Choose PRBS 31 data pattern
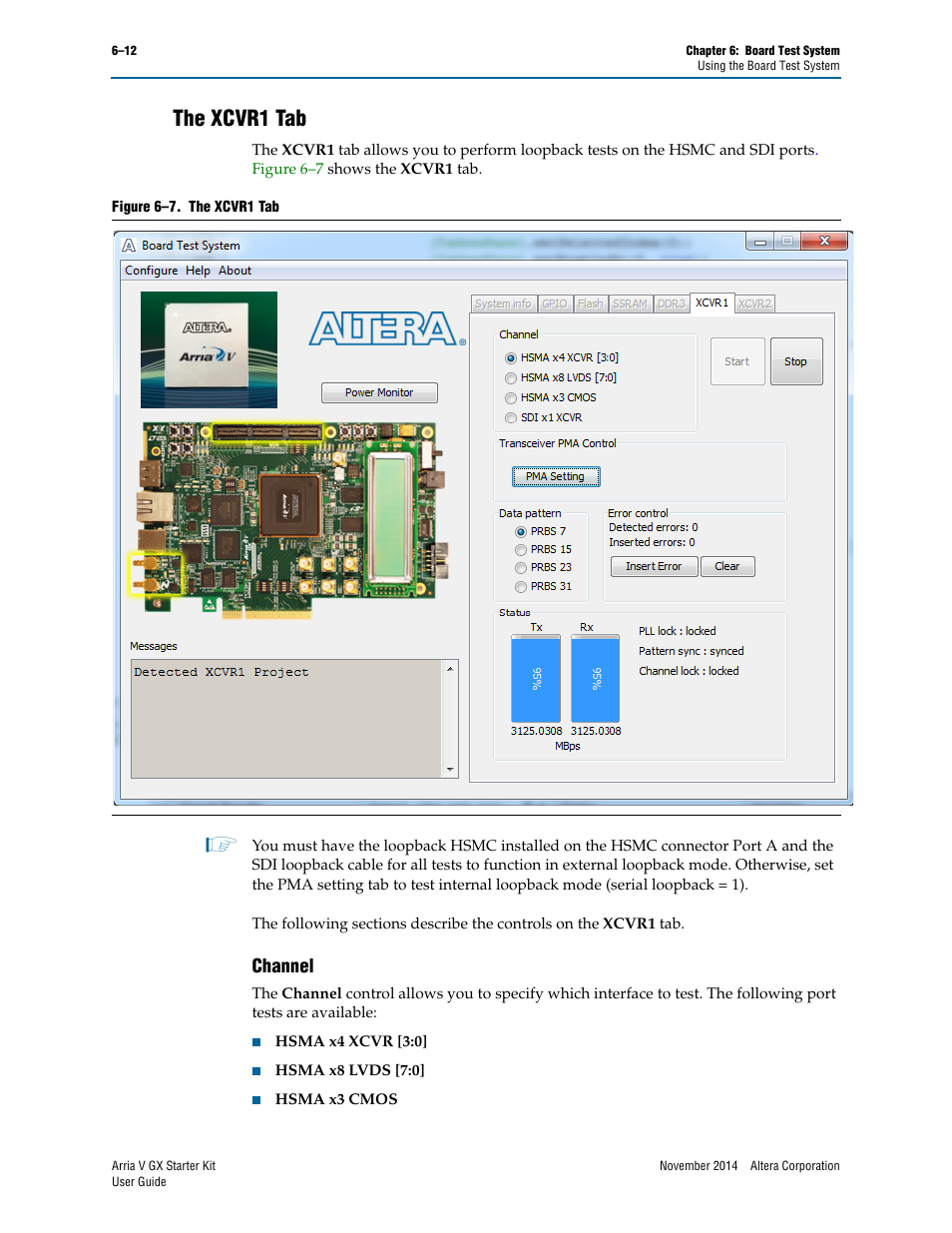The image size is (952, 1233). 520,587
